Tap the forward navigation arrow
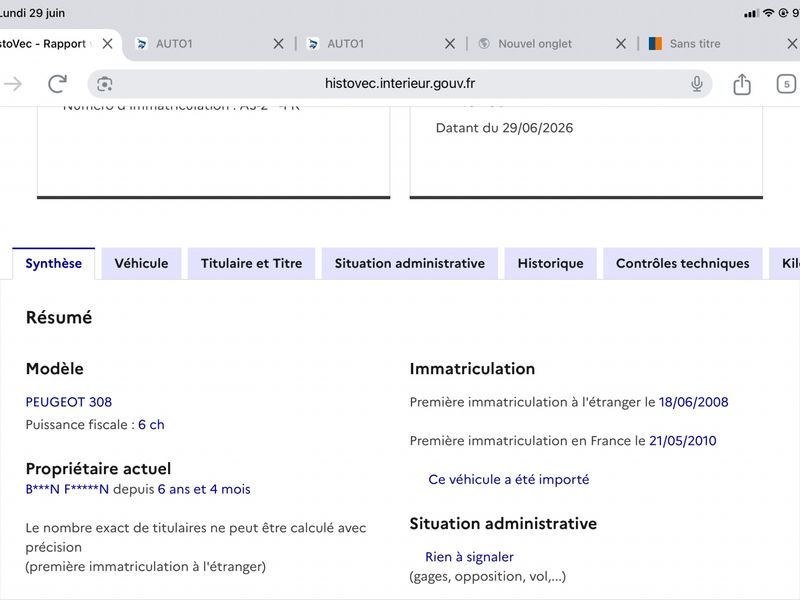800x600 pixels. pyautogui.click(x=13, y=84)
